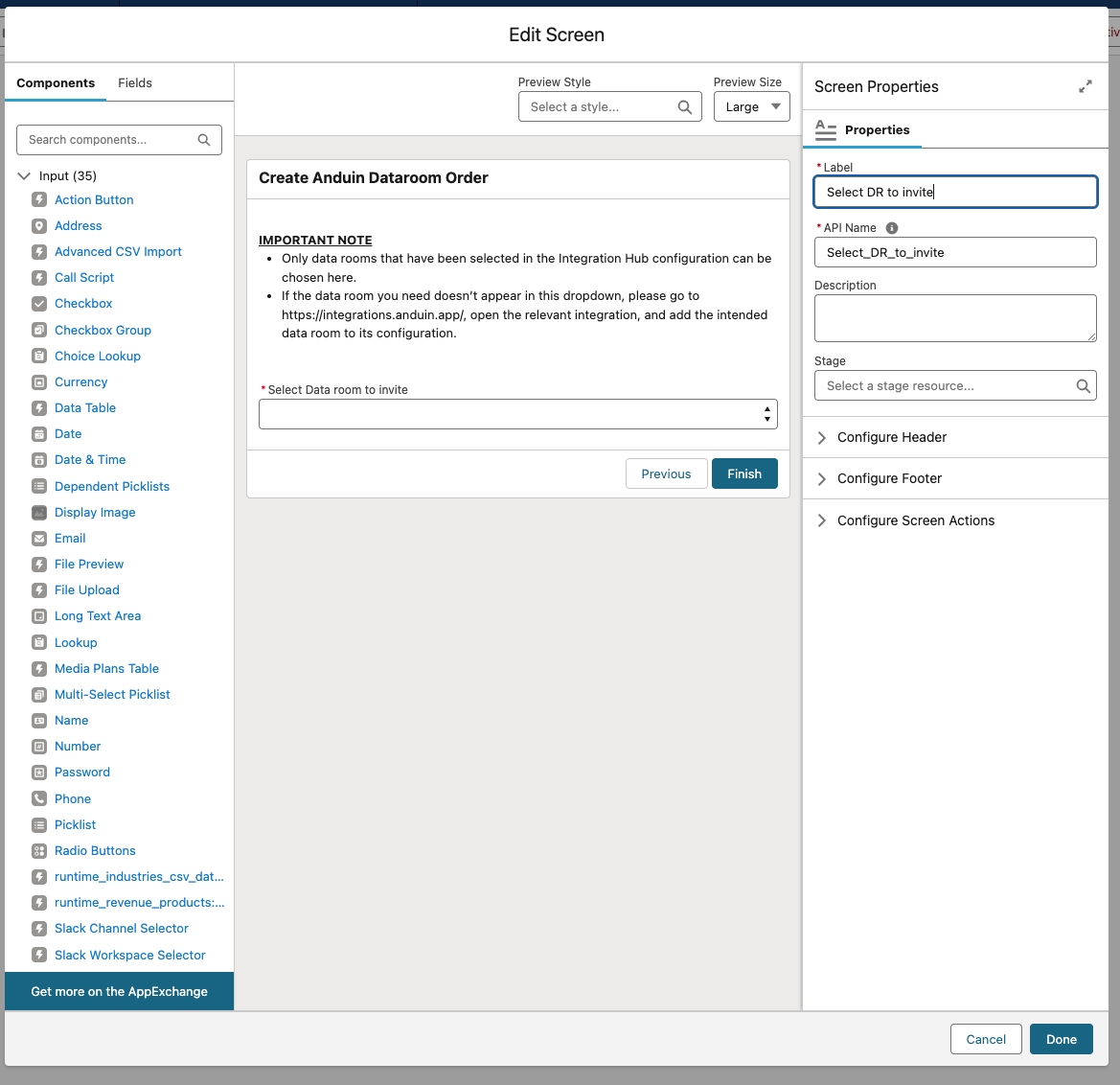The image size is (1120, 1085).
Task: Click the Call Script component icon
Action: [x=39, y=277]
